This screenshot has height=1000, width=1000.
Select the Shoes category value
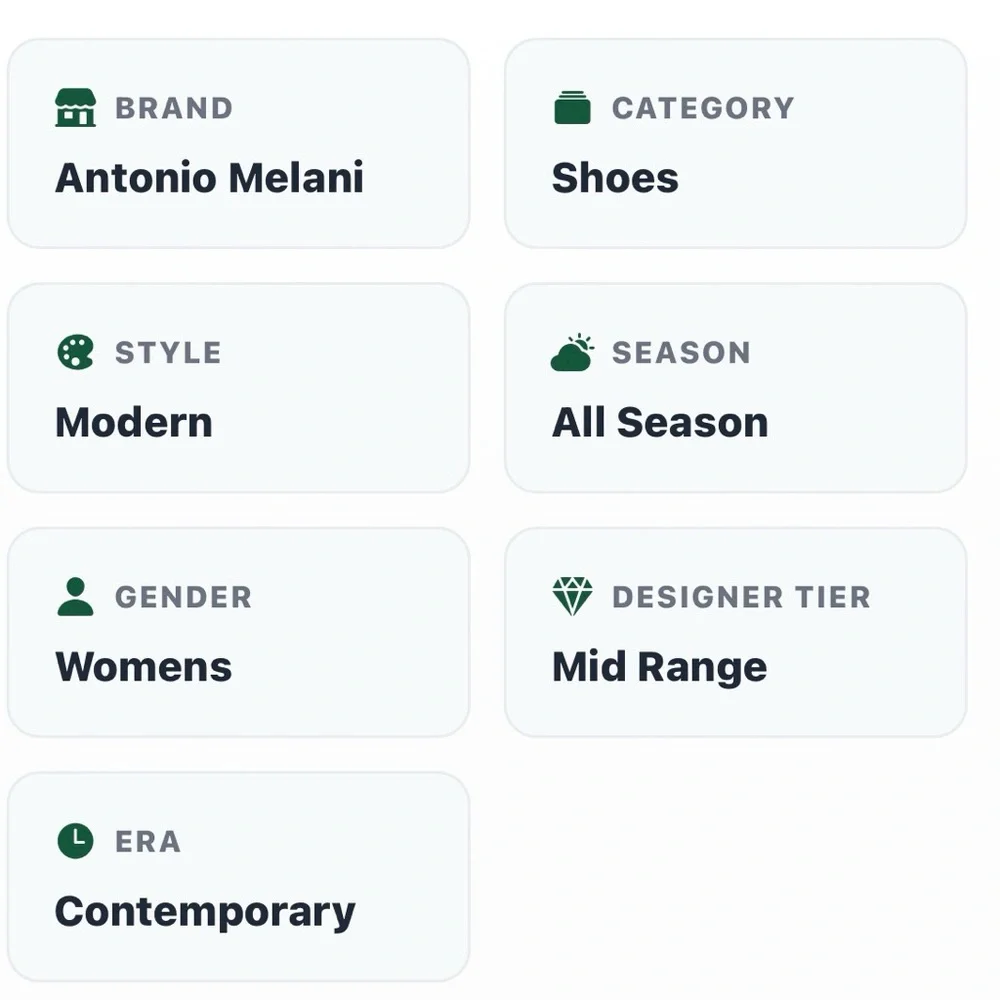615,177
